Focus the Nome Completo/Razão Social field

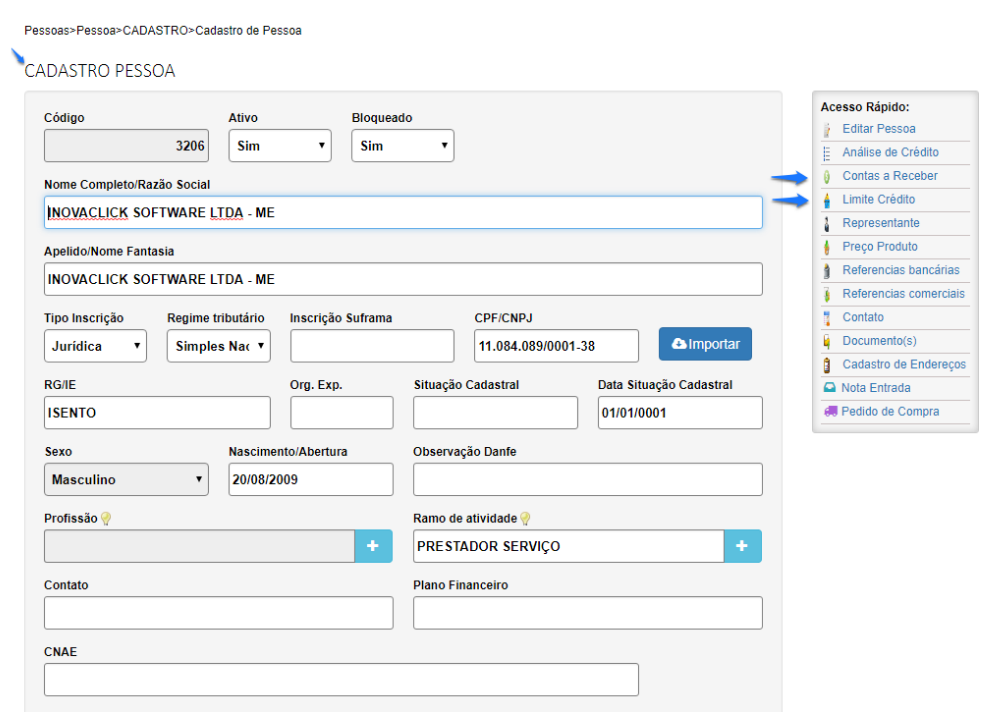point(403,213)
